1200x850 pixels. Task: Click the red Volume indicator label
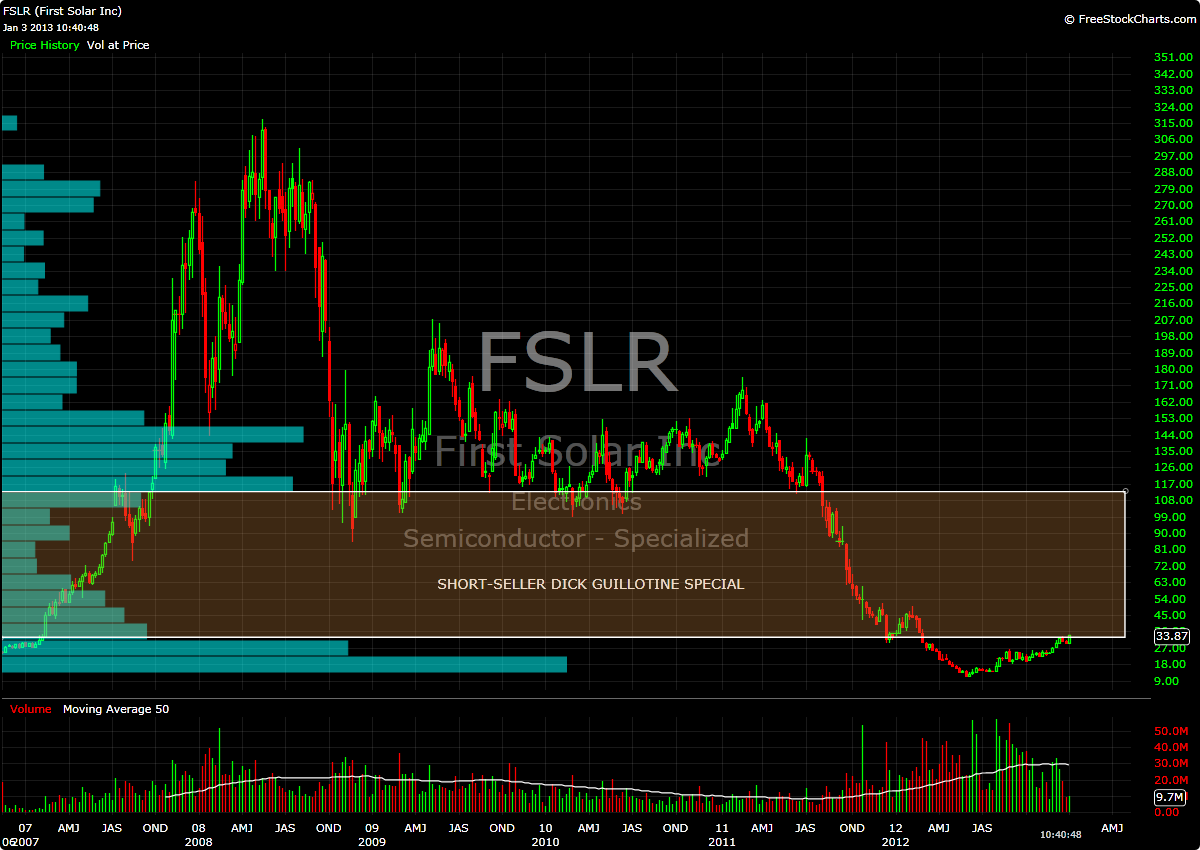pos(30,709)
